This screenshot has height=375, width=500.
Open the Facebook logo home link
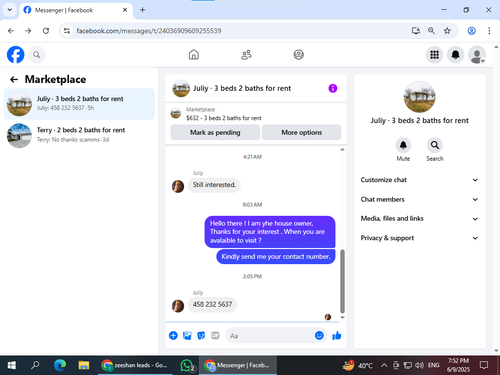point(15,55)
